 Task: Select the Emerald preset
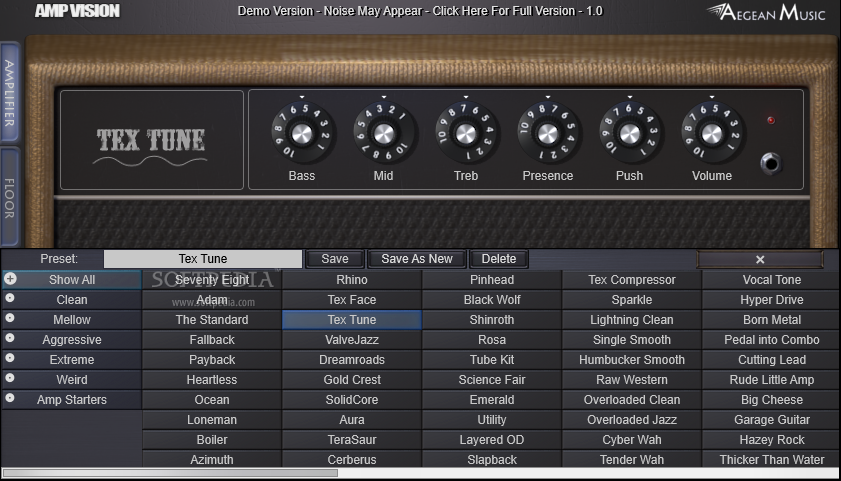[x=492, y=400]
